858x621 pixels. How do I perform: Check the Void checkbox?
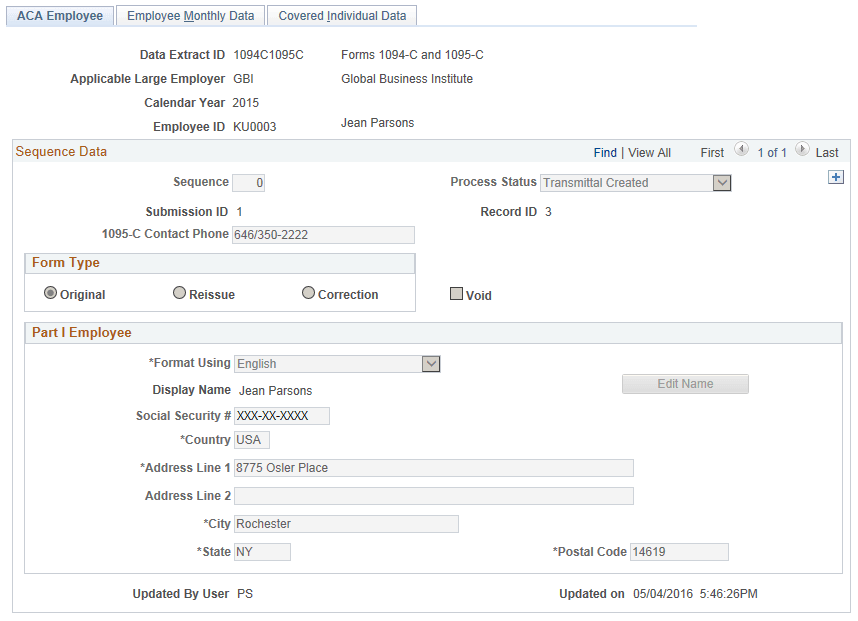[456, 292]
